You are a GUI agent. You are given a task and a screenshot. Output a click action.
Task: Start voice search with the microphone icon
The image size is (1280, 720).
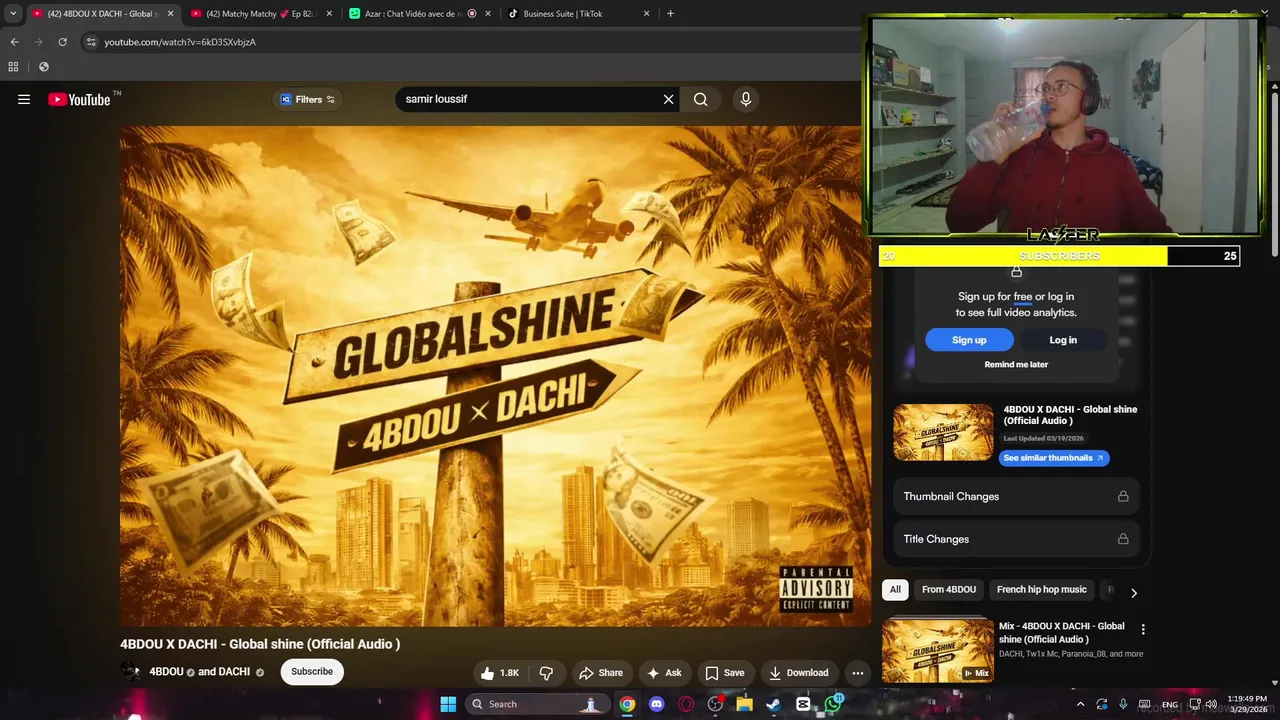(745, 99)
